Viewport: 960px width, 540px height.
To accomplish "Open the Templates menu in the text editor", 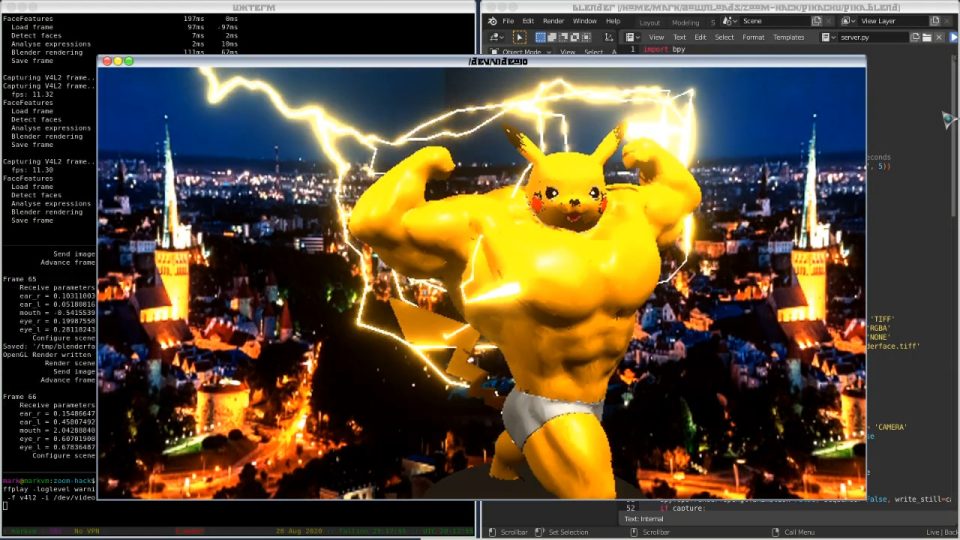I will tap(789, 37).
